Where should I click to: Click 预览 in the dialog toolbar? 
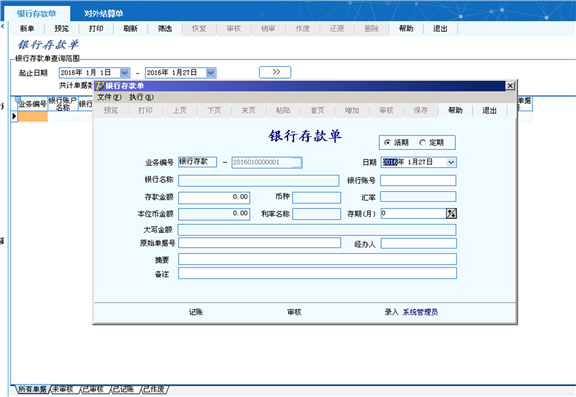click(111, 111)
